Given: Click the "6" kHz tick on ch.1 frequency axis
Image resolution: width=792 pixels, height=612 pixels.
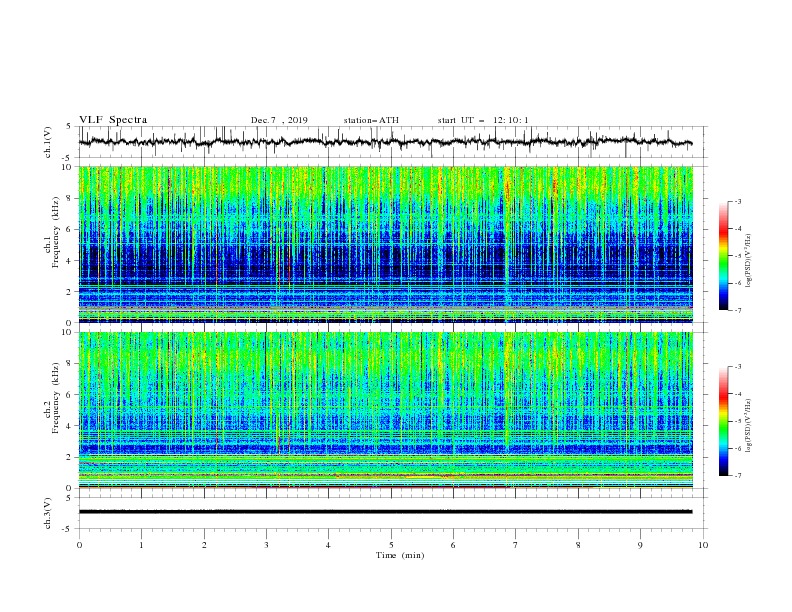Looking at the screenshot, I should (x=69, y=230).
